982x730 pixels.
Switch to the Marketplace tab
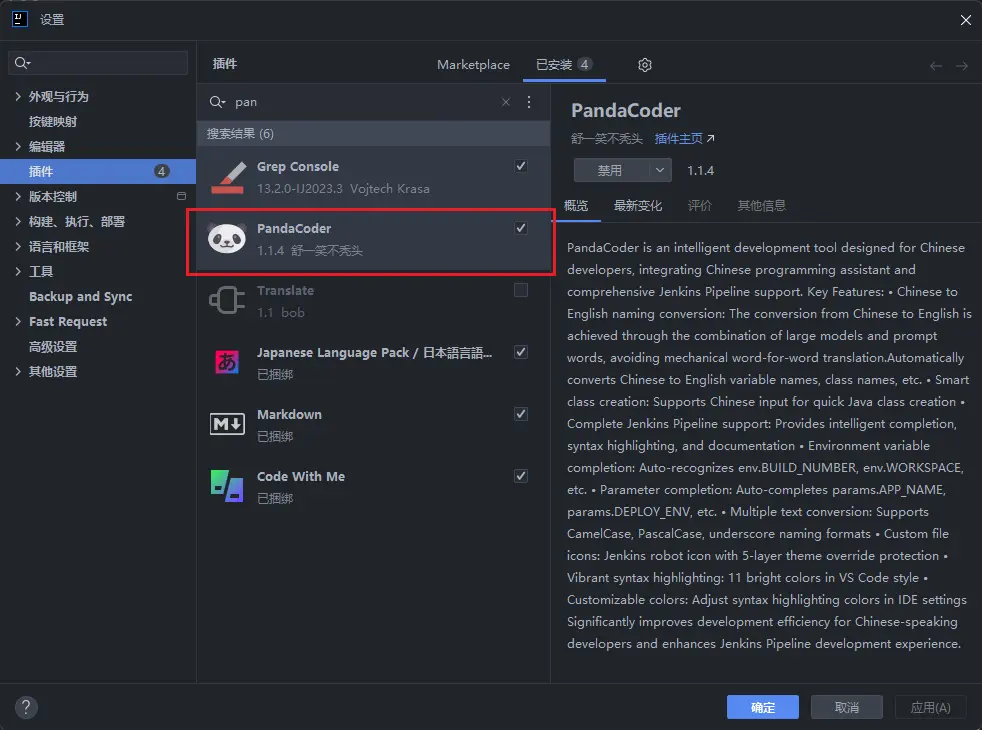pyautogui.click(x=473, y=64)
